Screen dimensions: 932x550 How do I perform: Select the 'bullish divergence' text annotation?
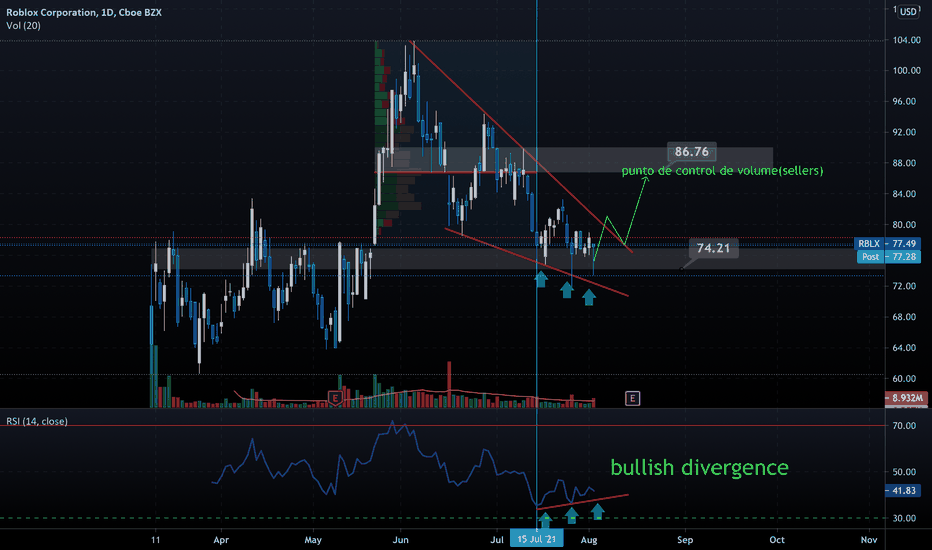click(x=700, y=467)
